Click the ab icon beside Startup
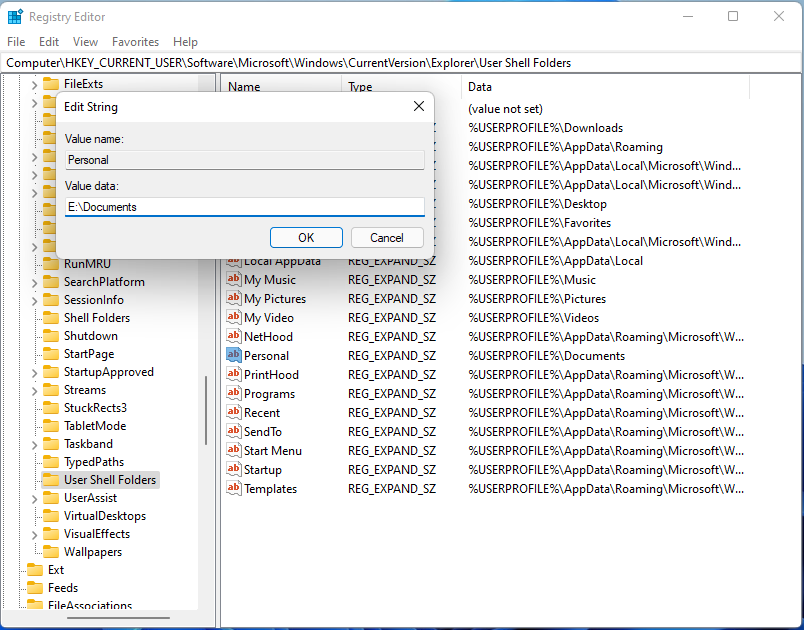The height and width of the screenshot is (630, 804). (234, 470)
